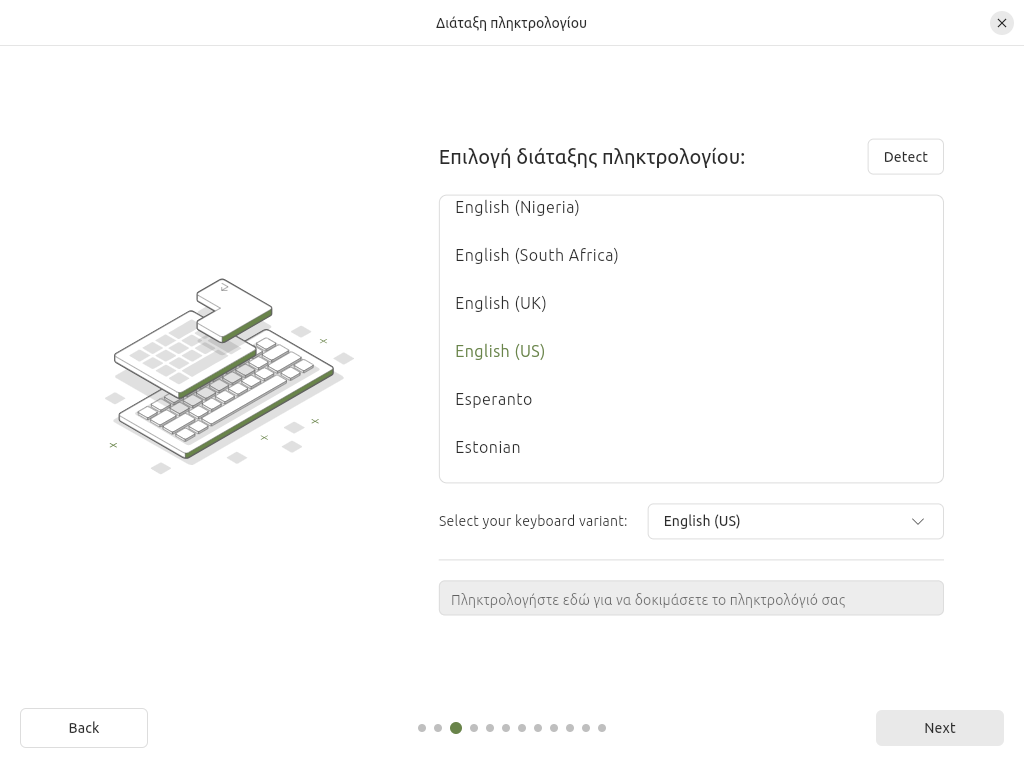The width and height of the screenshot is (1024, 768).
Task: Close the keyboard layout window
Action: [1002, 23]
